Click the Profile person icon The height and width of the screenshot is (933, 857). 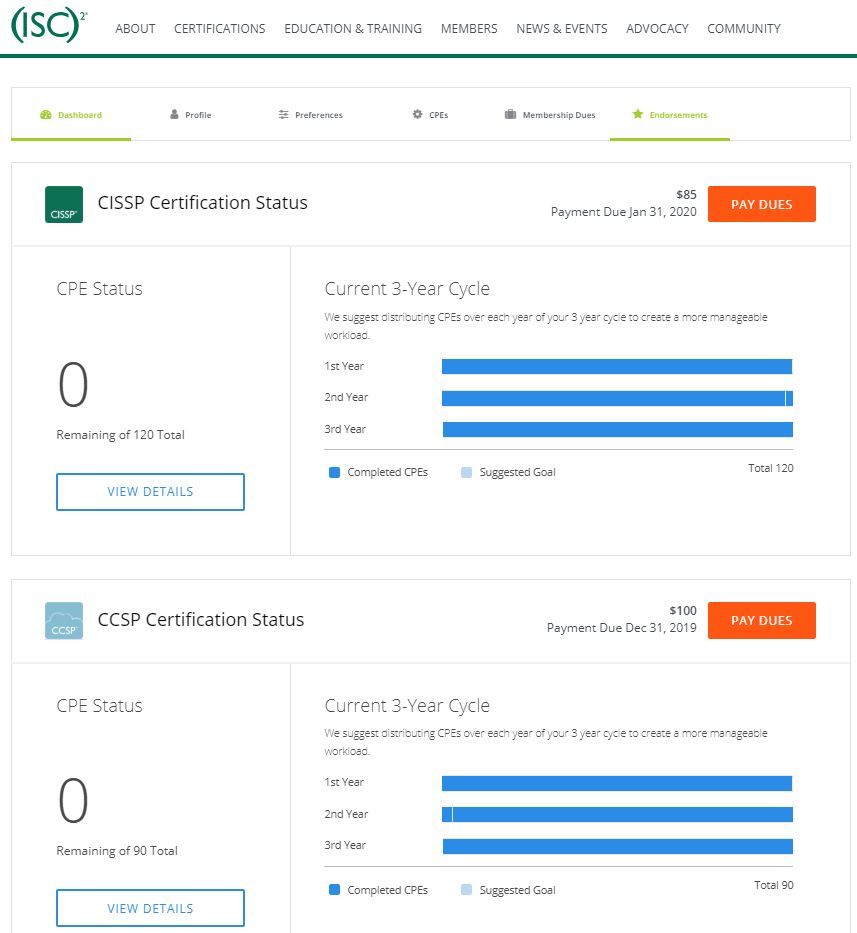pyautogui.click(x=174, y=115)
